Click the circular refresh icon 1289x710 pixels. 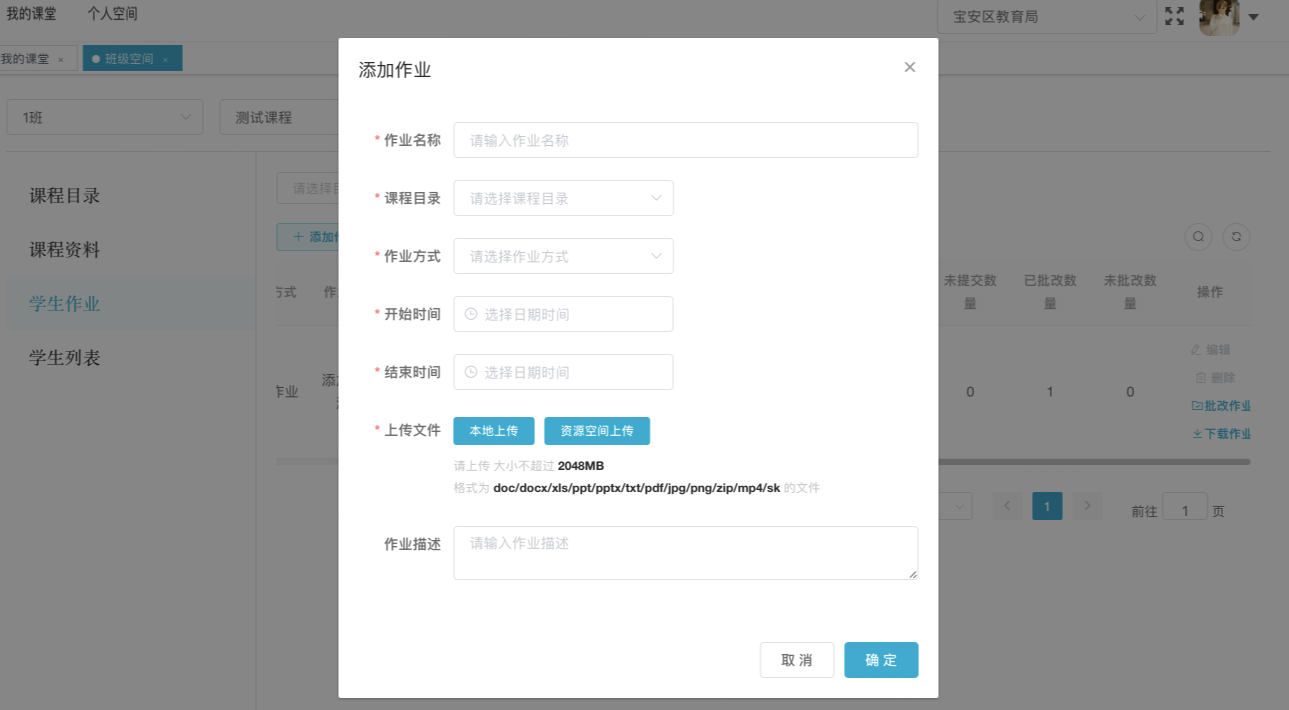1237,237
